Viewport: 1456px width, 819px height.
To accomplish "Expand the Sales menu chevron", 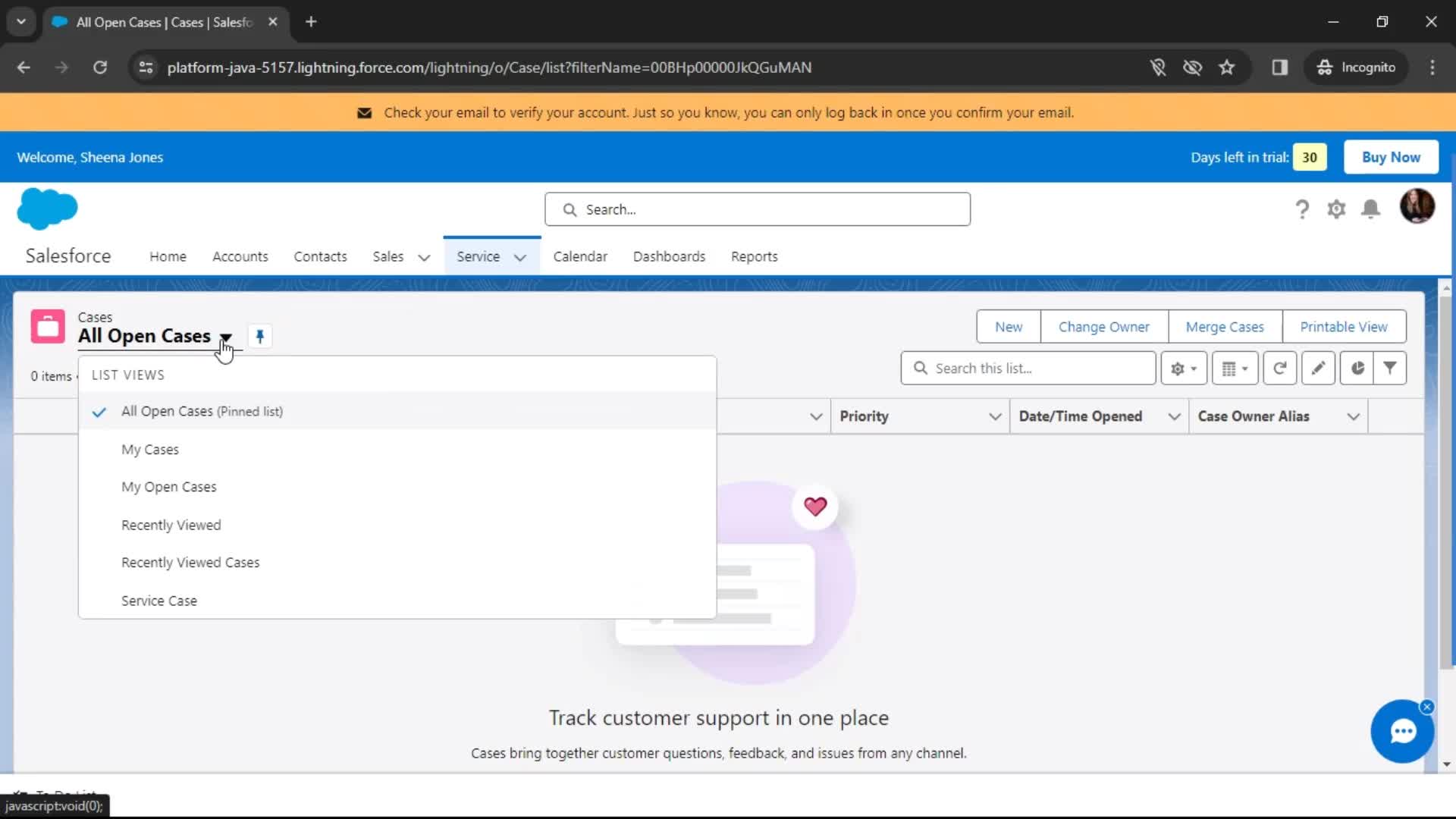I will tap(424, 257).
